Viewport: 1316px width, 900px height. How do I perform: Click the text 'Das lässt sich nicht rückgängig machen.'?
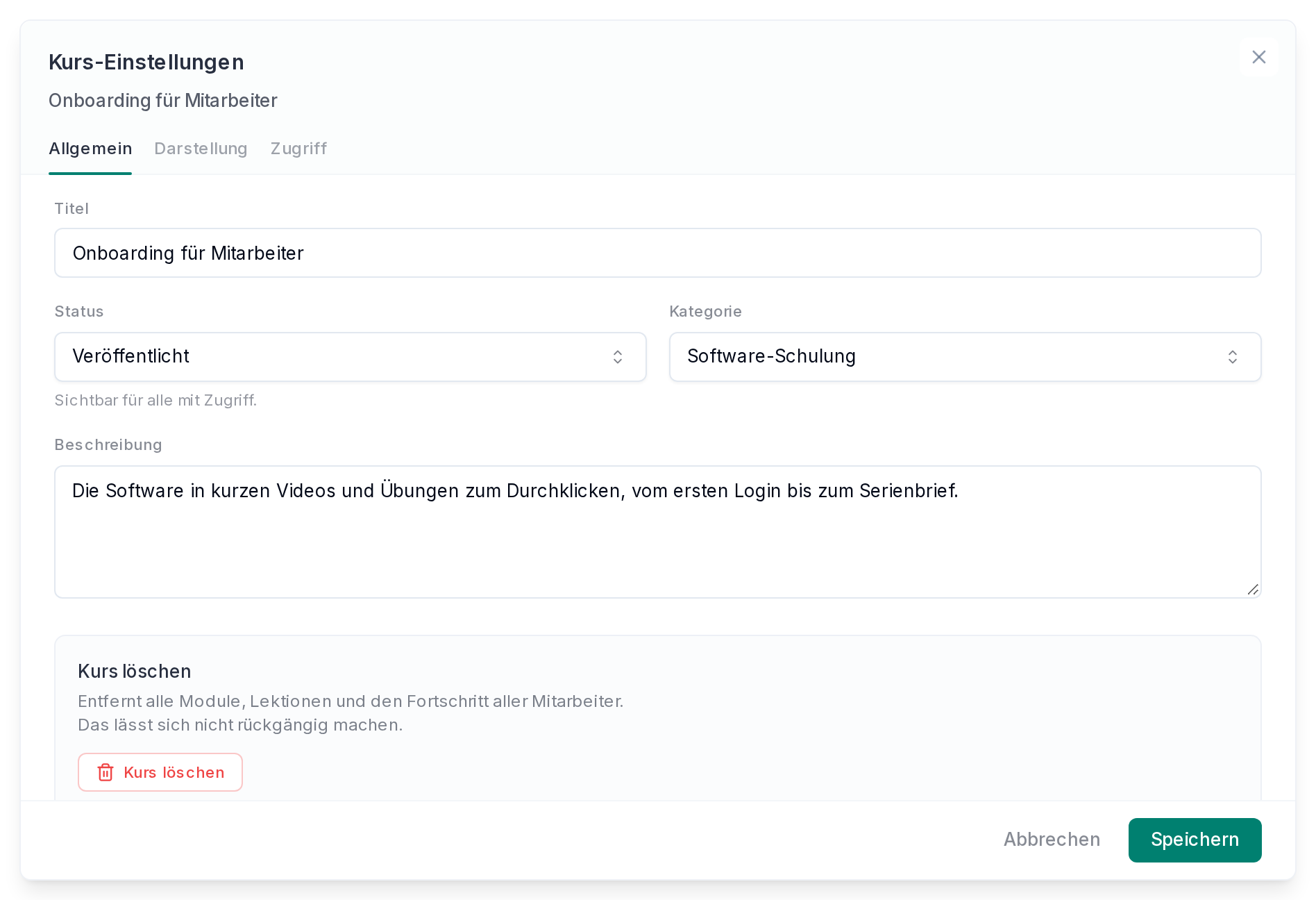click(x=240, y=725)
